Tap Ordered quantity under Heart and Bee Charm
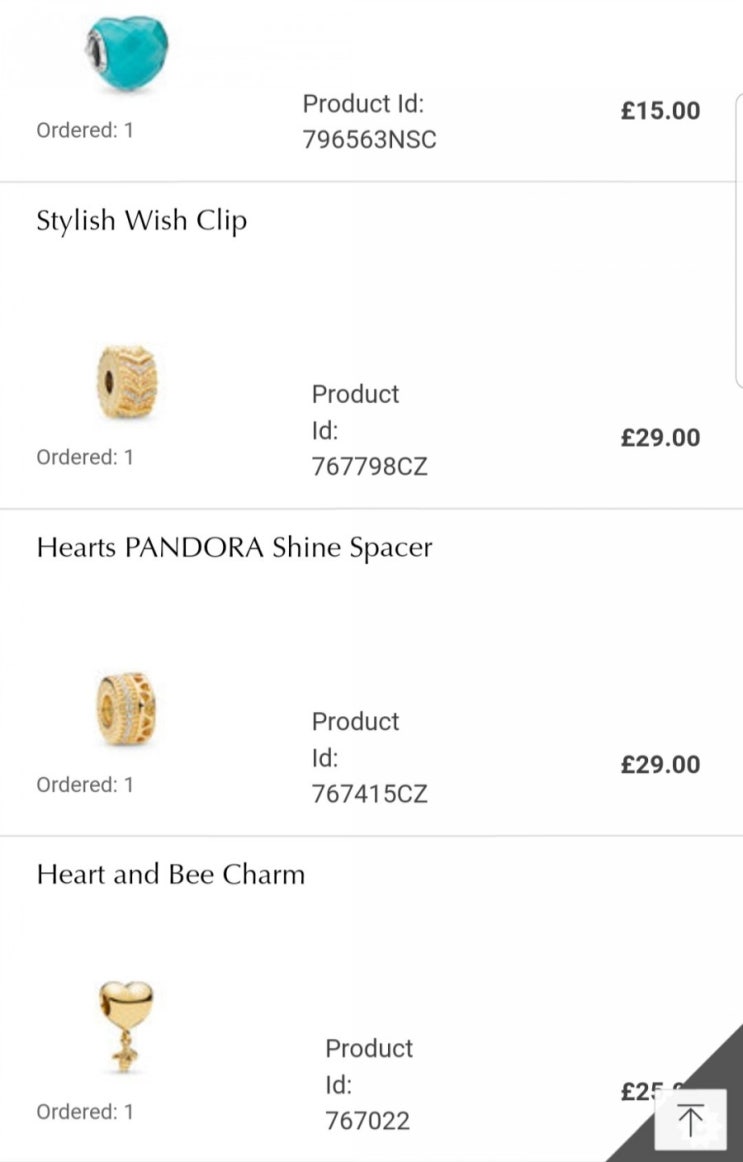Screen dimensions: 743x1162 [x=85, y=1111]
